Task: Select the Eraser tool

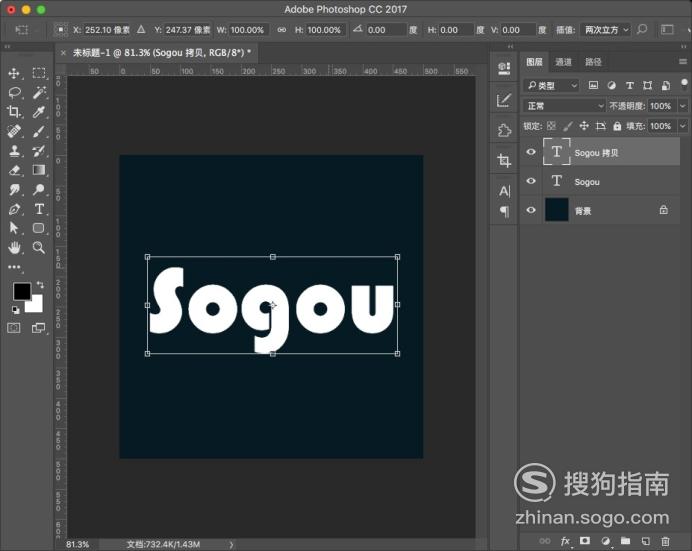Action: (x=14, y=170)
